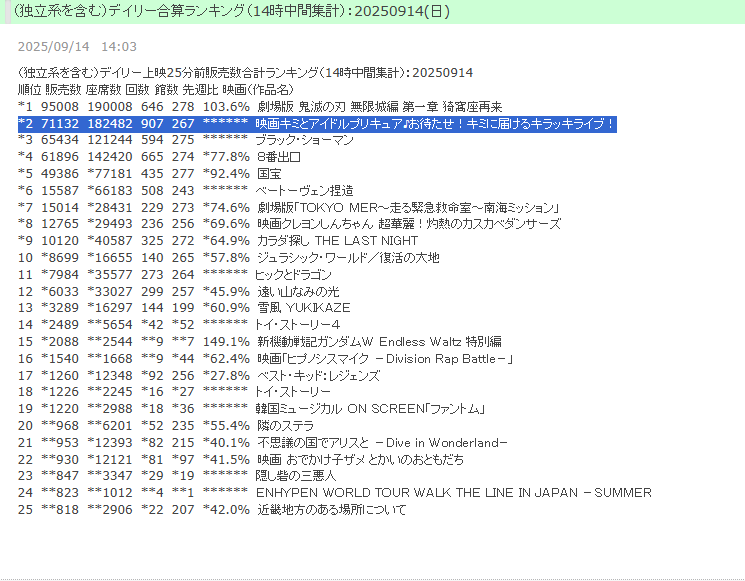Select the 遠い山なみの光 row
The image size is (745, 581).
[179, 291]
